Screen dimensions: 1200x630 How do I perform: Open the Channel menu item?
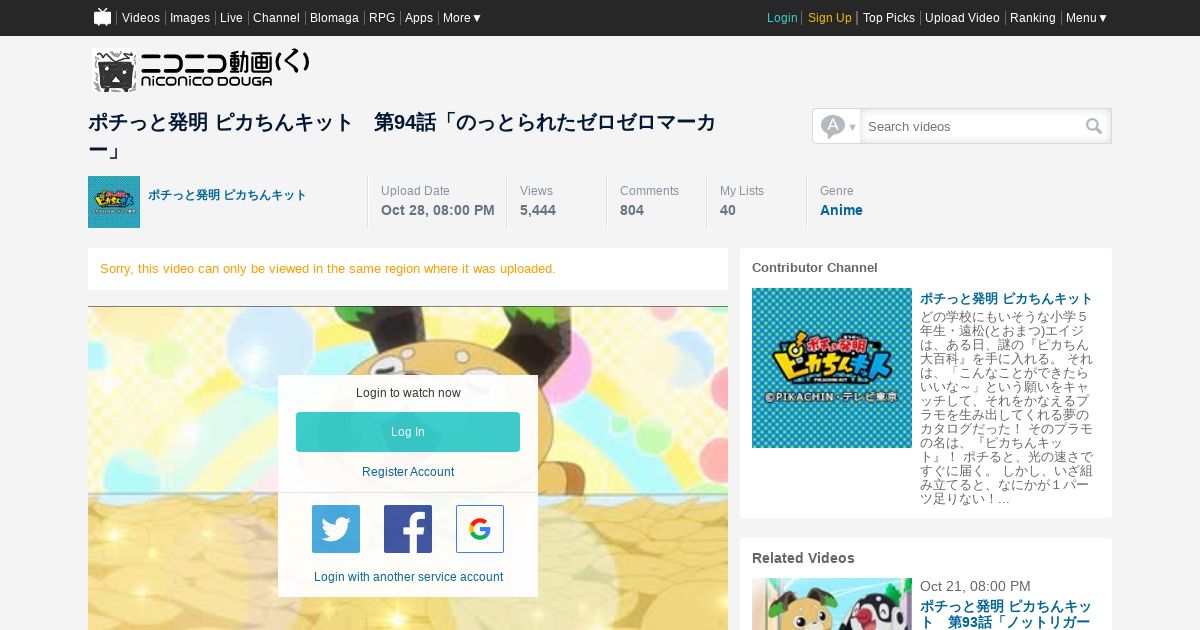[276, 18]
